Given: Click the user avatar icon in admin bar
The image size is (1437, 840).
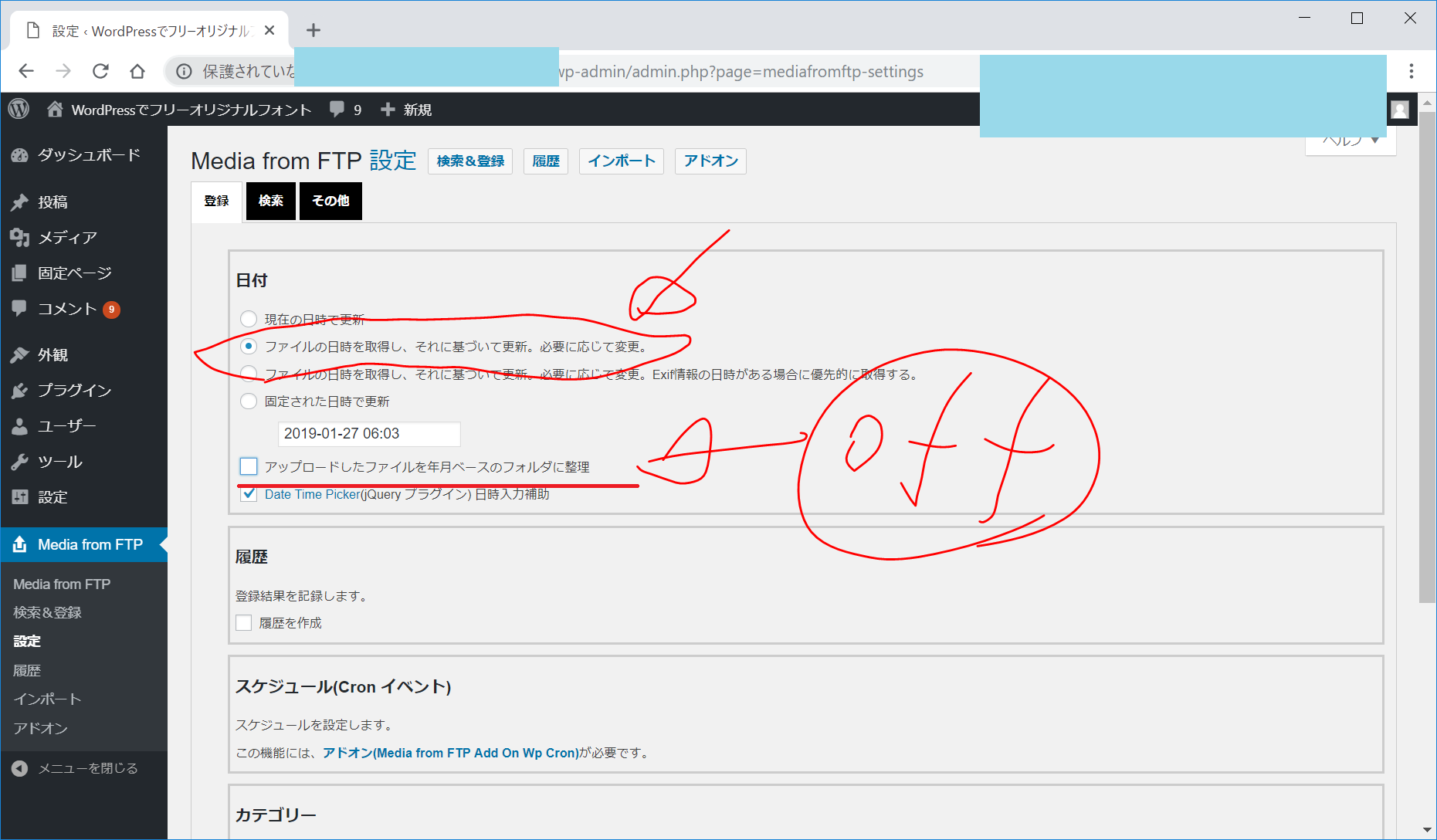Looking at the screenshot, I should [1400, 110].
